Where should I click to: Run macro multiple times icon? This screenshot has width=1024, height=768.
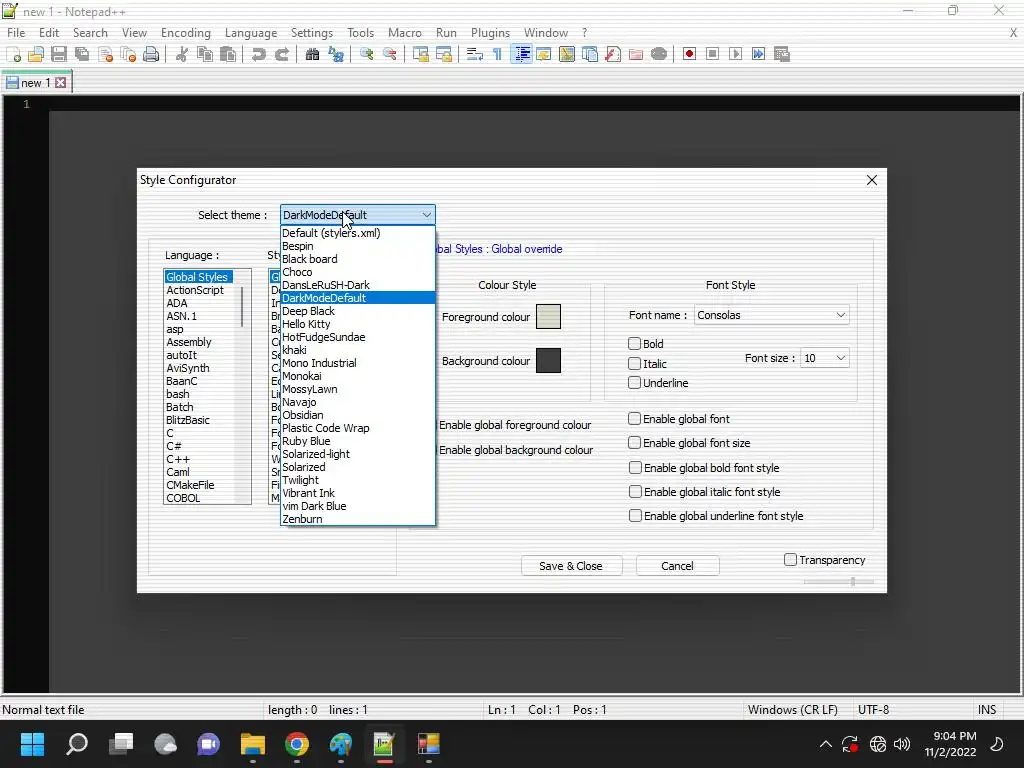click(x=758, y=54)
